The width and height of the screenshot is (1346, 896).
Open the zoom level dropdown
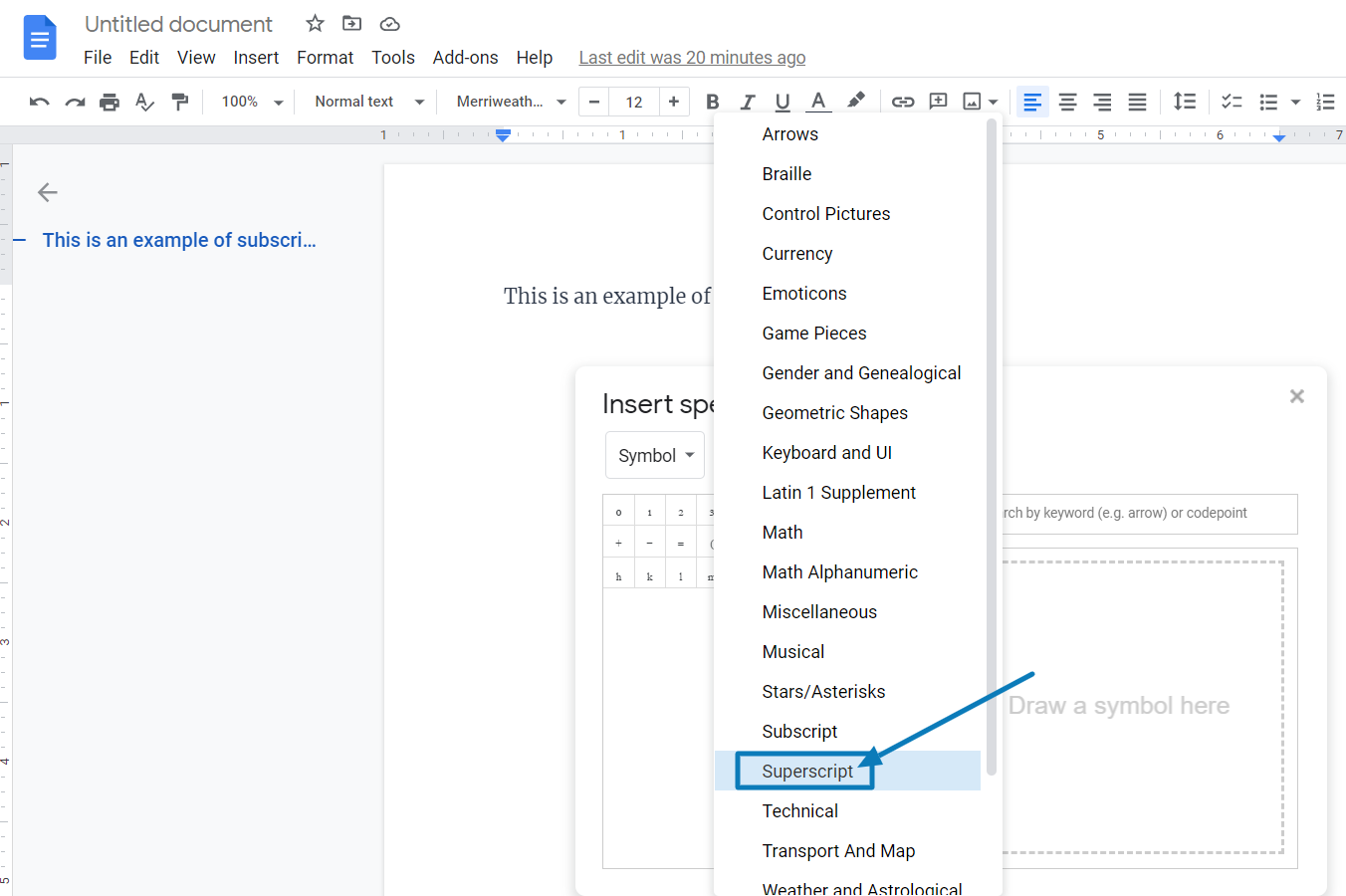252,102
